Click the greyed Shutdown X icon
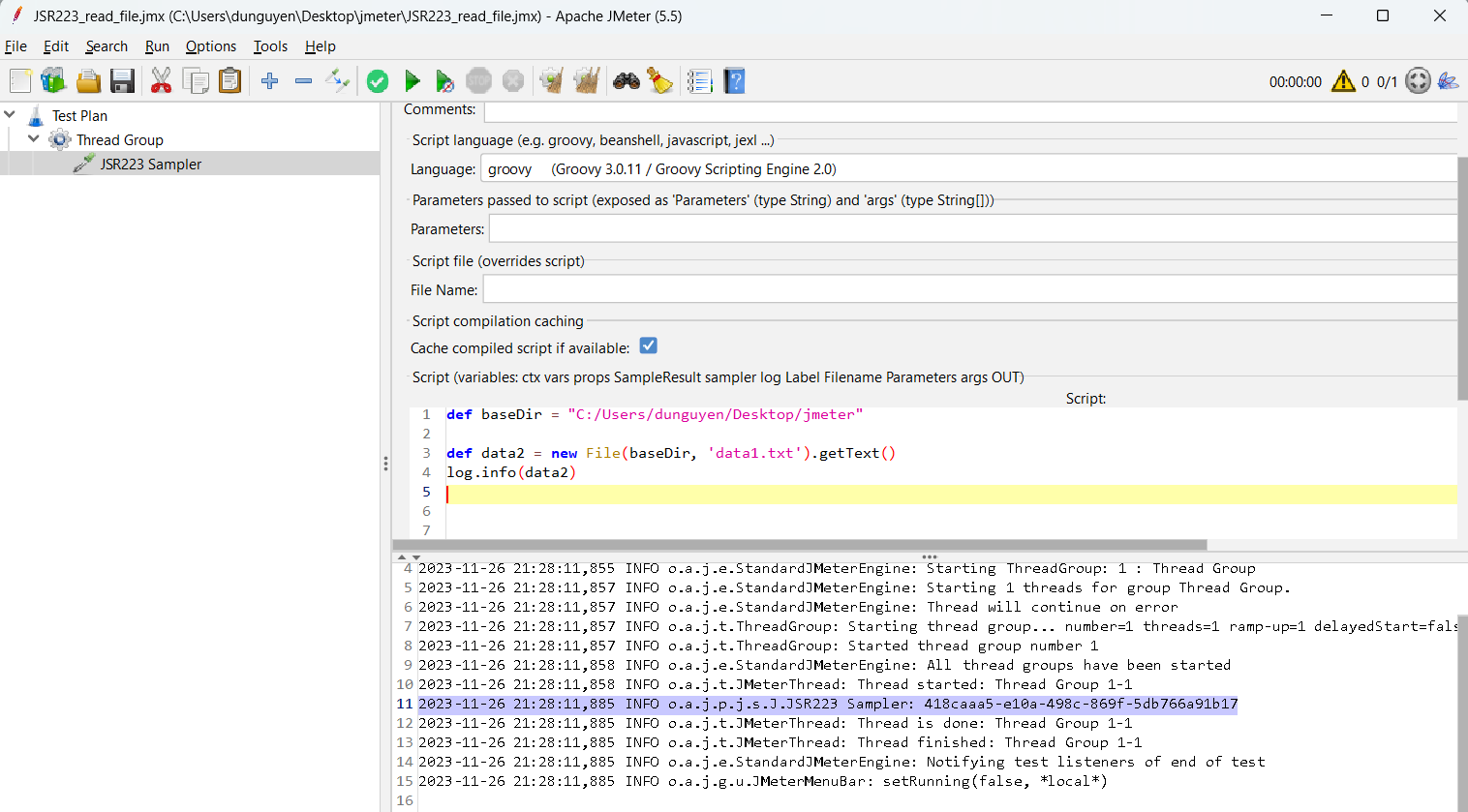This screenshot has height=812, width=1468. pos(513,81)
